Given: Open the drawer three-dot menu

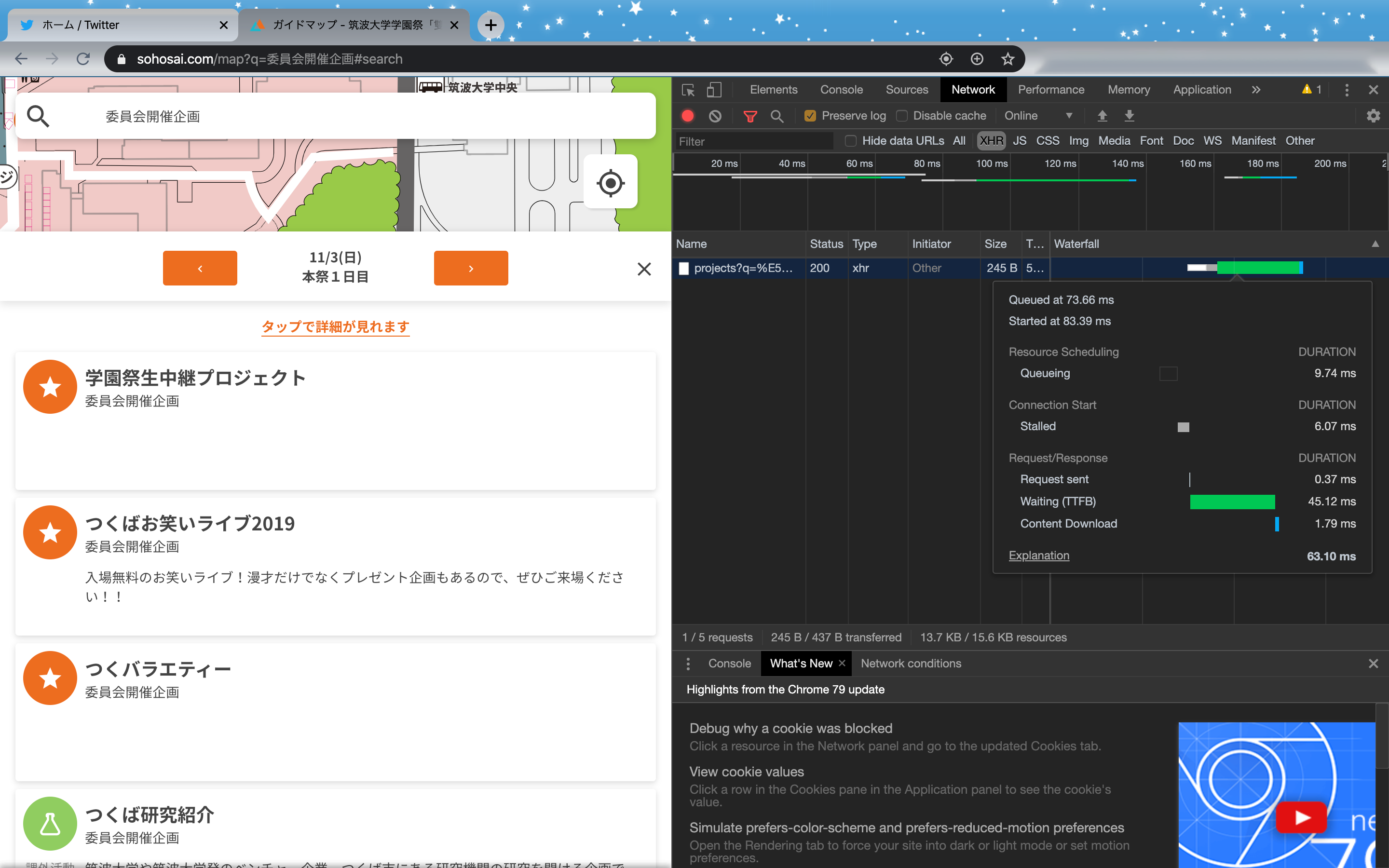Looking at the screenshot, I should [x=688, y=664].
